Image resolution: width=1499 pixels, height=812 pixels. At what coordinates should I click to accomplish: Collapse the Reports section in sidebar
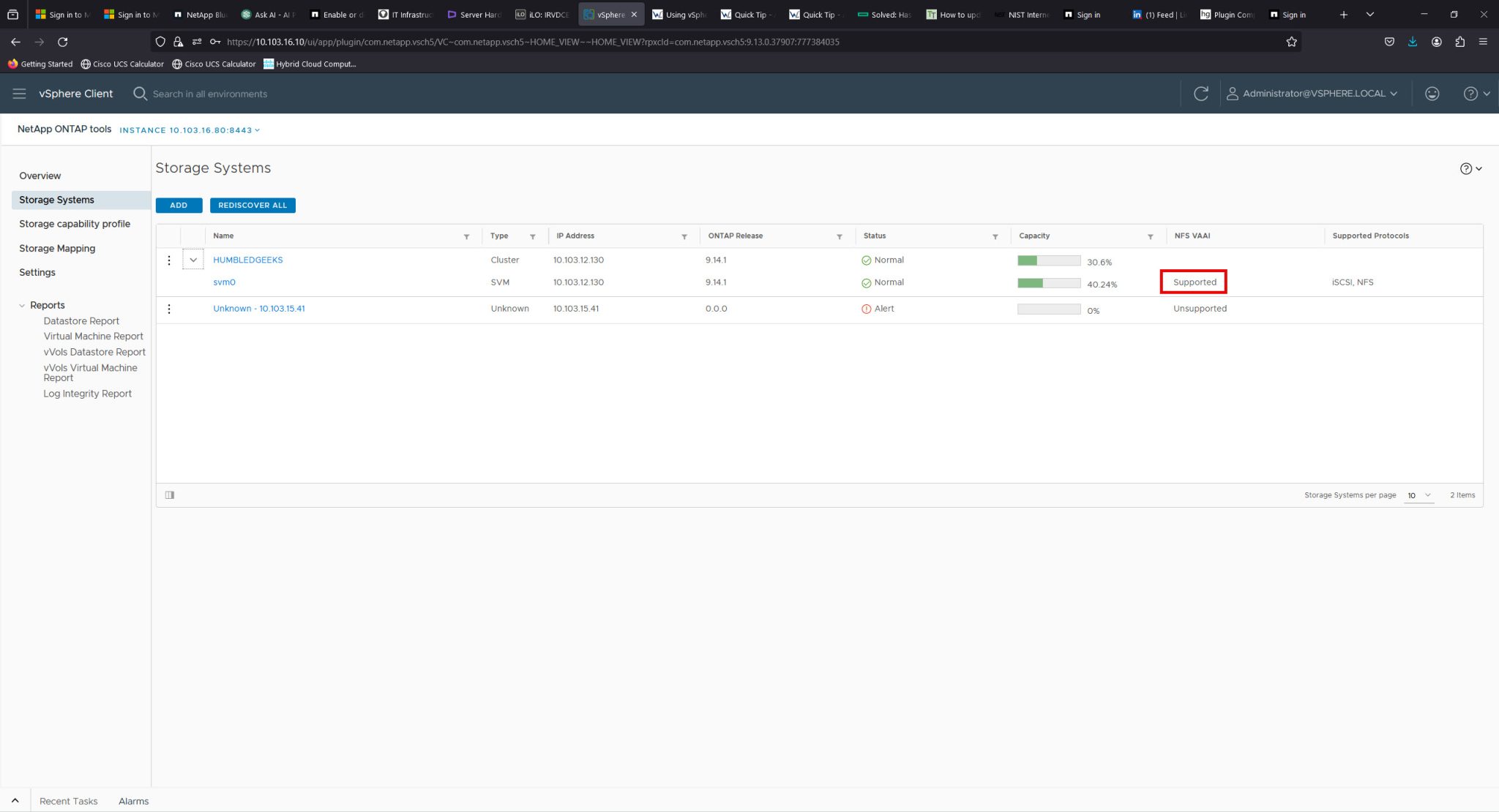coord(21,305)
